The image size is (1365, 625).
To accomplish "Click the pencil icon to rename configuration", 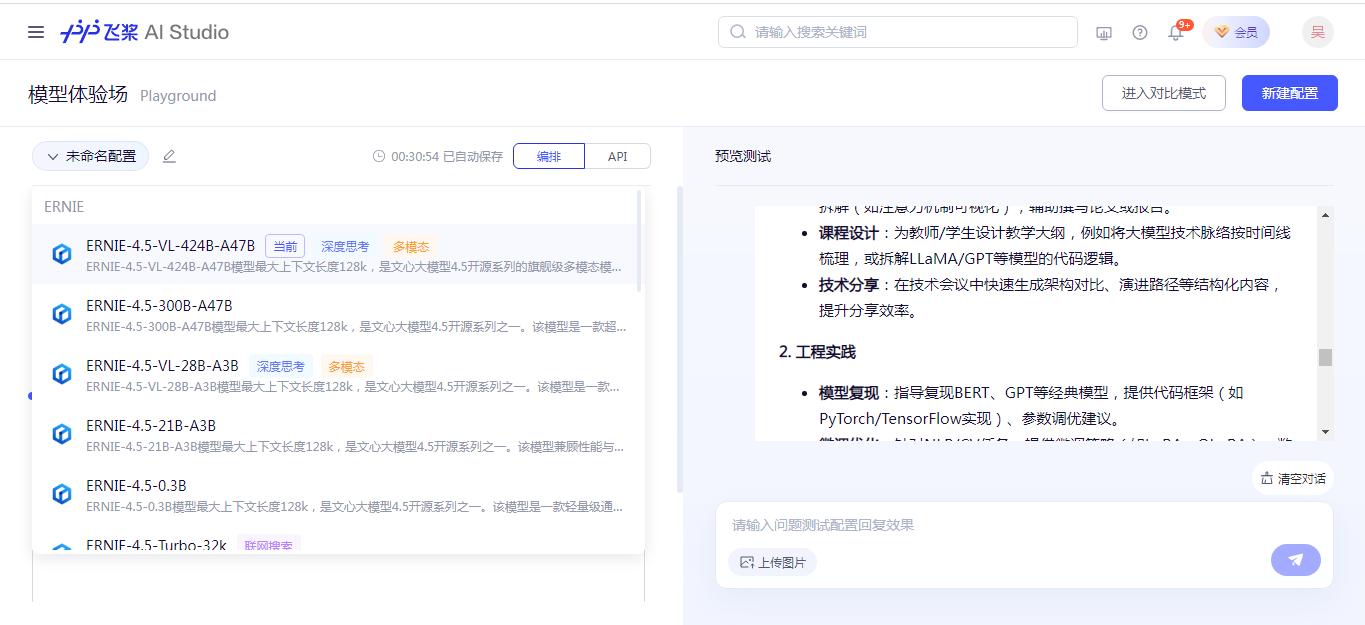I will 169,156.
